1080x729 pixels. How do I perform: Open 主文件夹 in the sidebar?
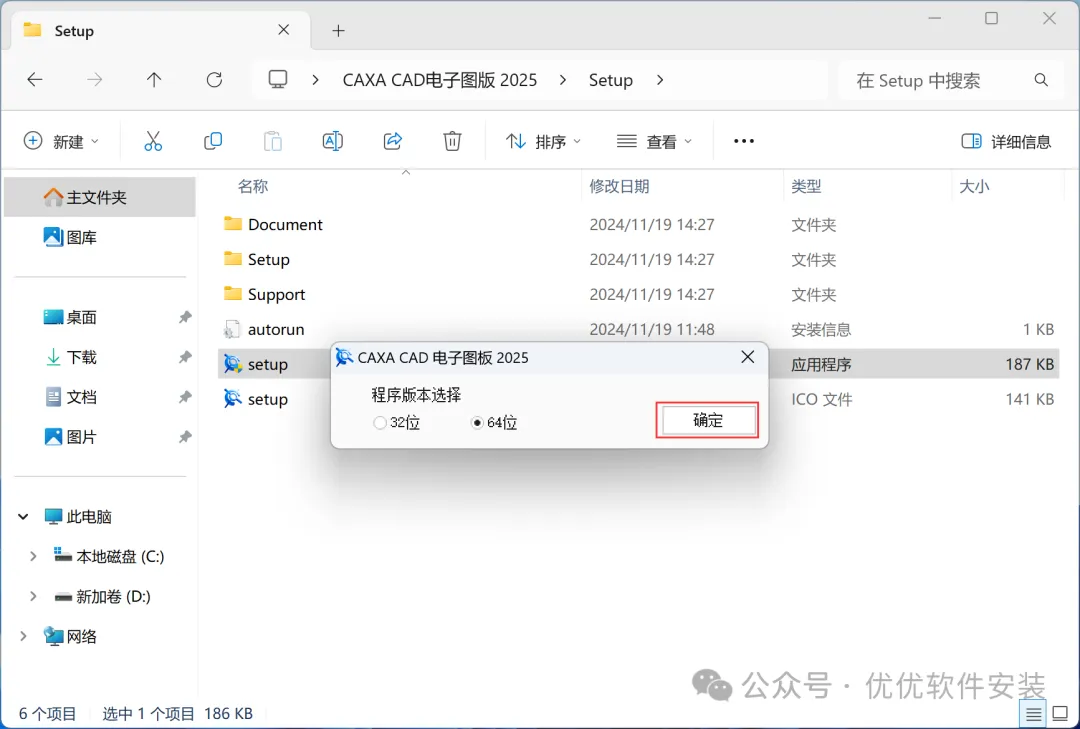tap(99, 197)
